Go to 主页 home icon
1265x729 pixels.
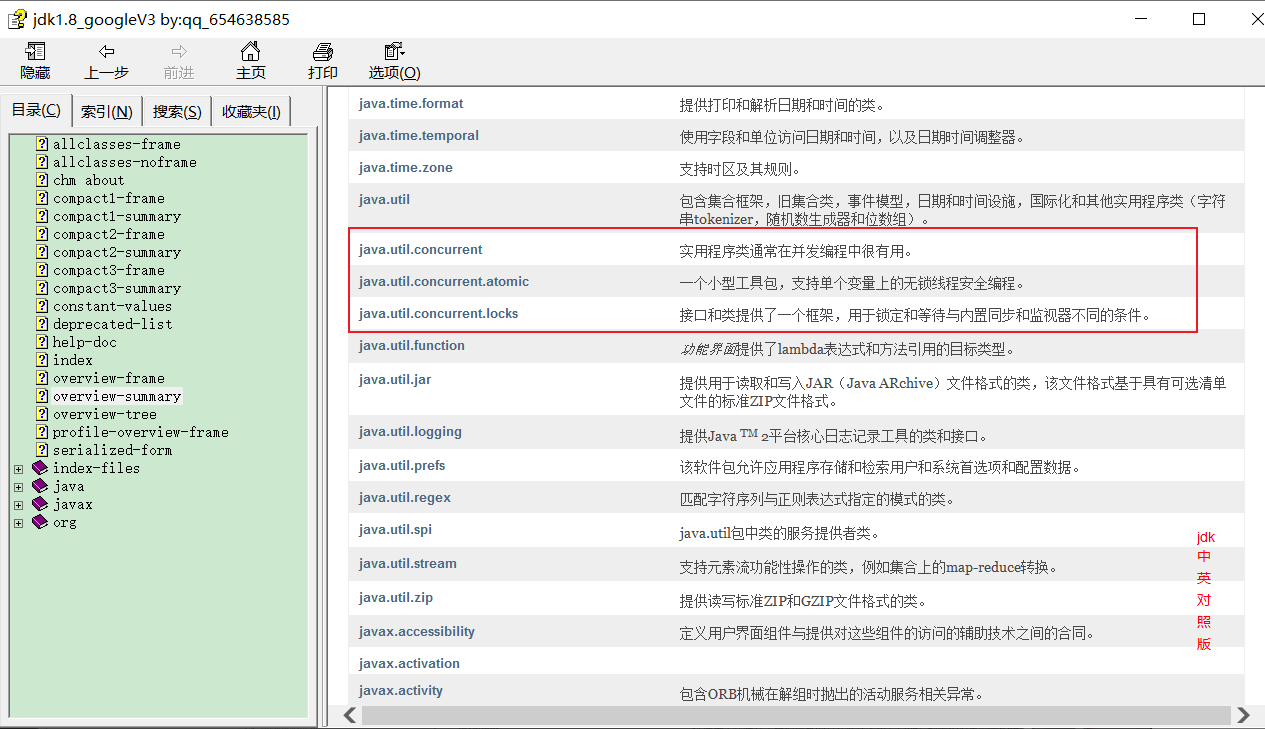coord(251,61)
